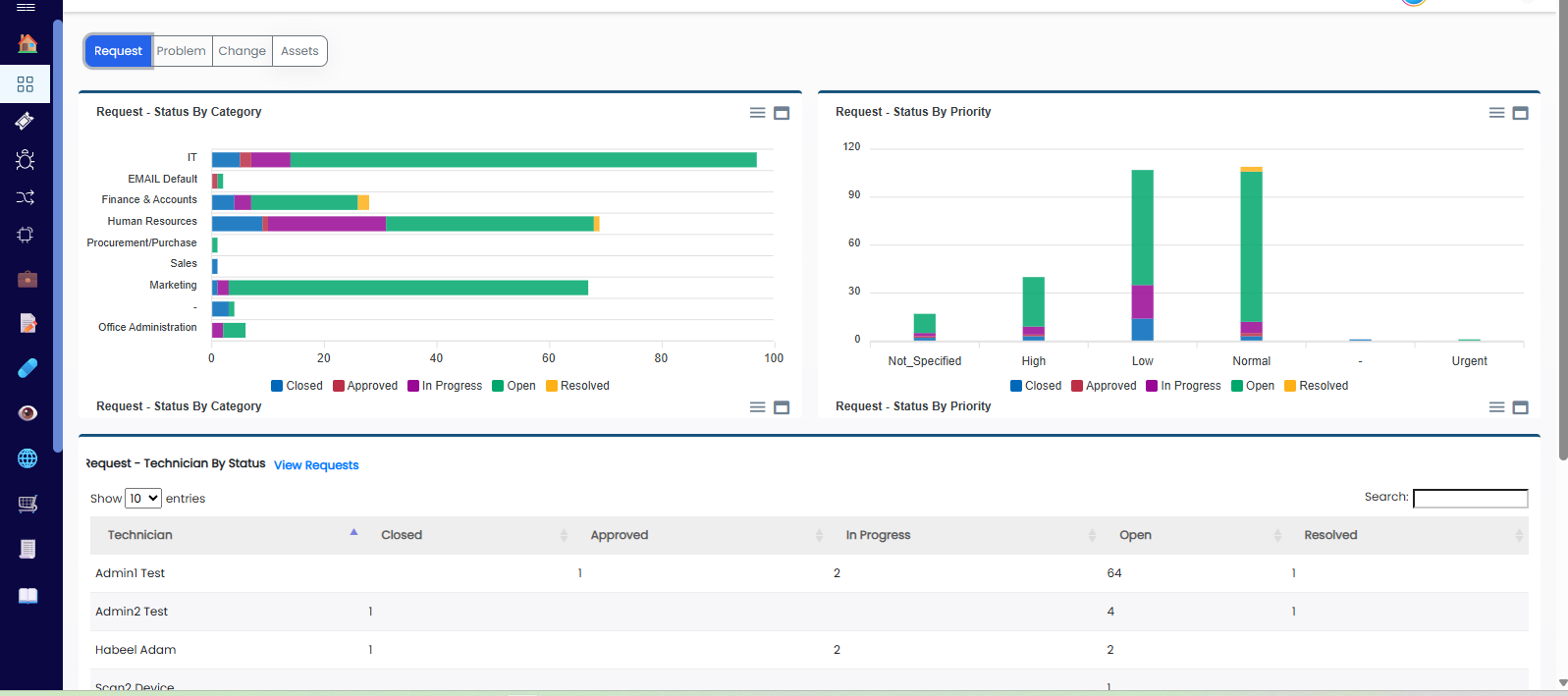Toggle Open series in Status By Category legend
This screenshot has width=1568, height=696.
514,386
